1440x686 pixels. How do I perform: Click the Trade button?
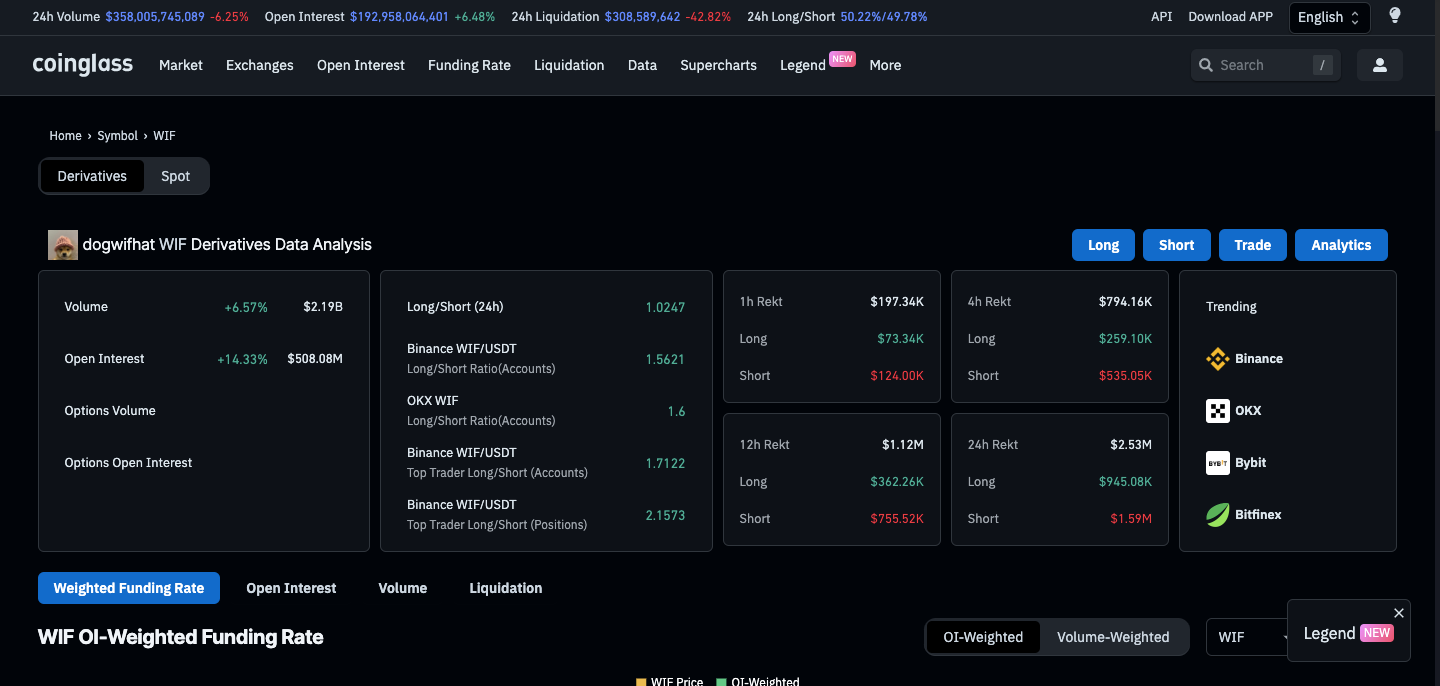point(1253,245)
